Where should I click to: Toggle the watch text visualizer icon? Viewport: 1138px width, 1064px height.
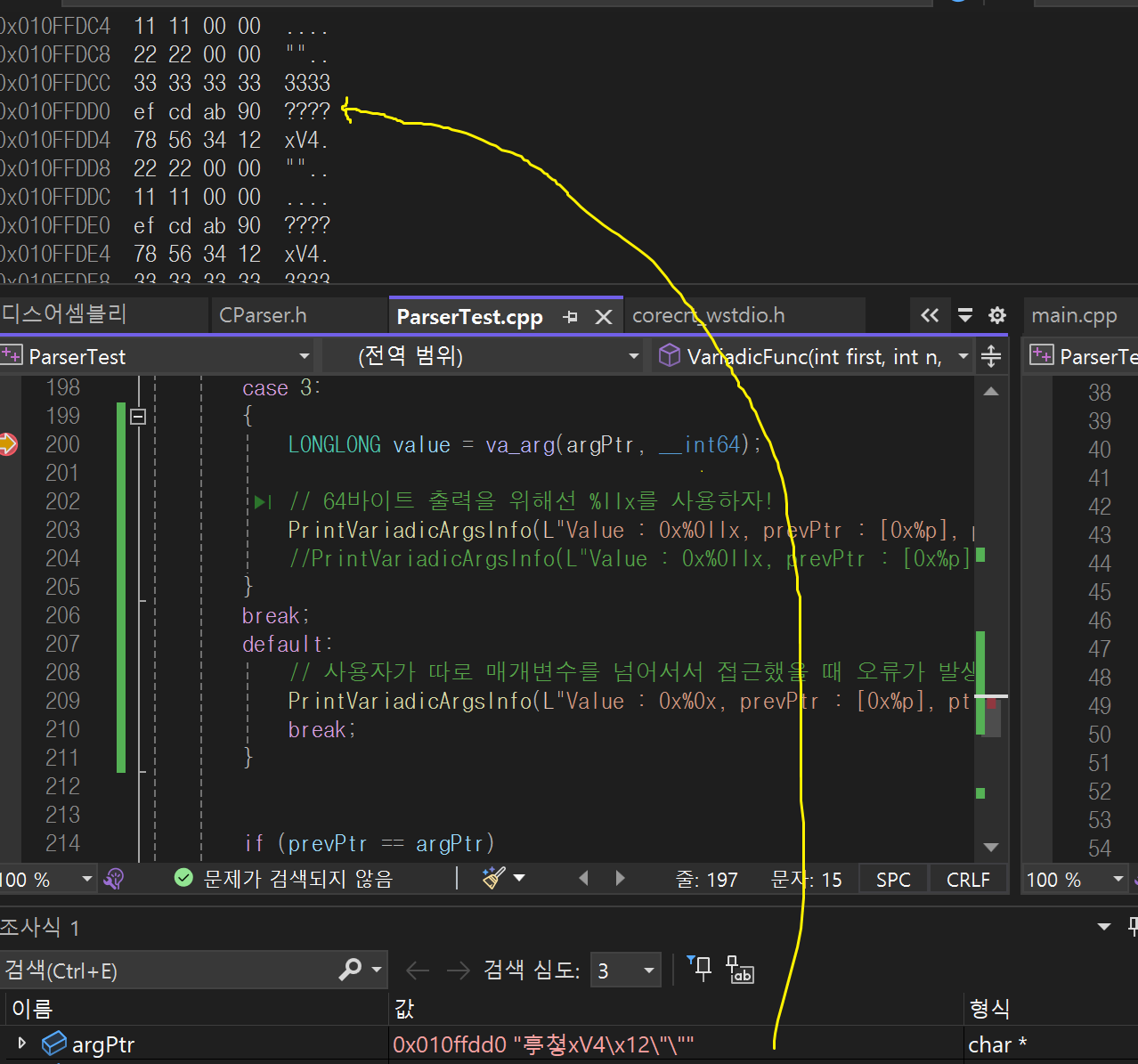[x=740, y=970]
